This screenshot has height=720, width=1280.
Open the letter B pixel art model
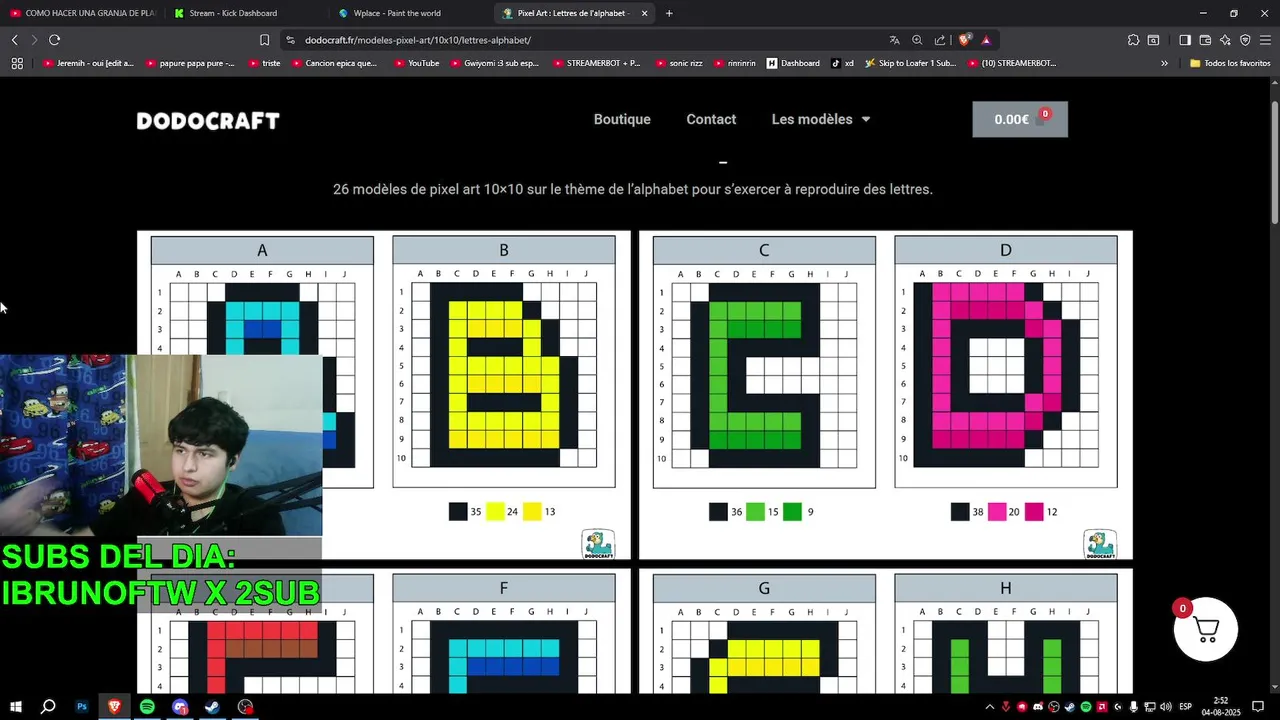[x=504, y=362]
